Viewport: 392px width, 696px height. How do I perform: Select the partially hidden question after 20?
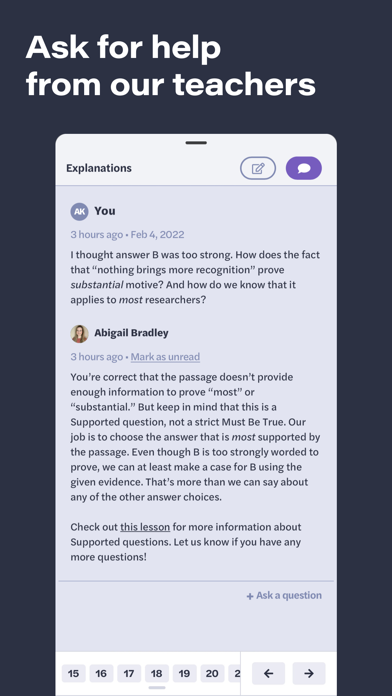coord(234,674)
